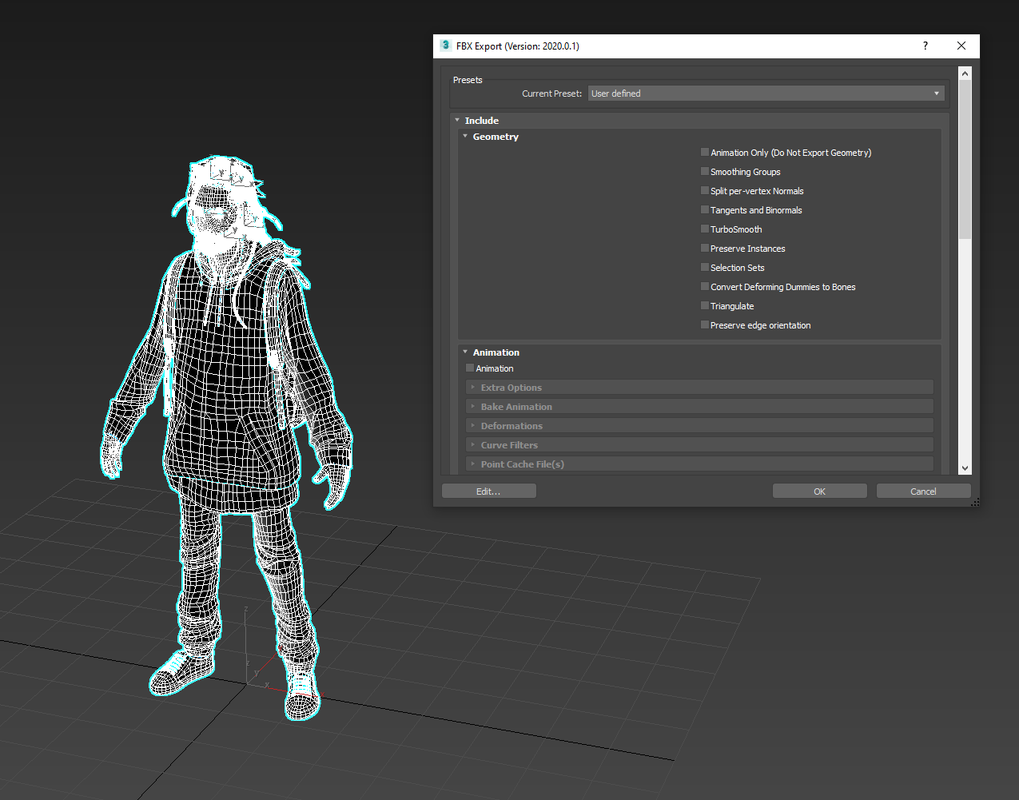Toggle the TurboSmooth checkbox
1019x800 pixels.
pyautogui.click(x=704, y=229)
